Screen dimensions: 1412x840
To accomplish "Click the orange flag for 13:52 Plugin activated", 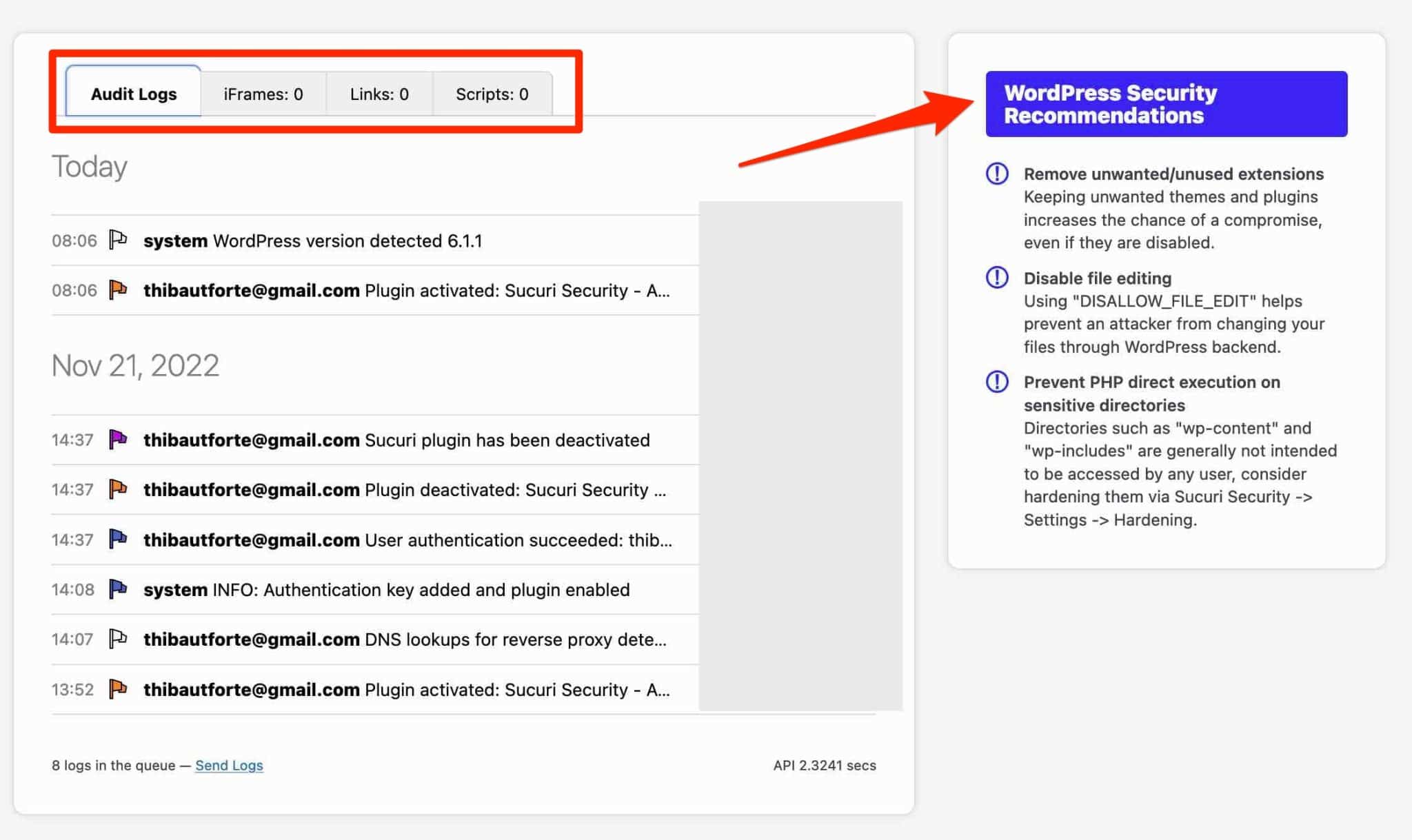I will click(118, 688).
